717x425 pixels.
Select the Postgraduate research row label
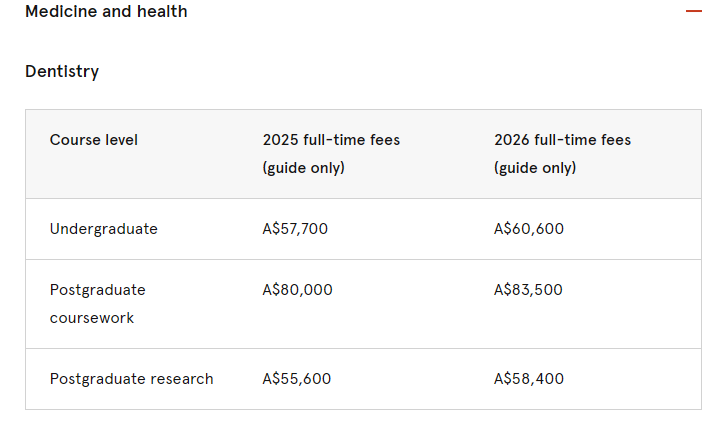click(132, 379)
